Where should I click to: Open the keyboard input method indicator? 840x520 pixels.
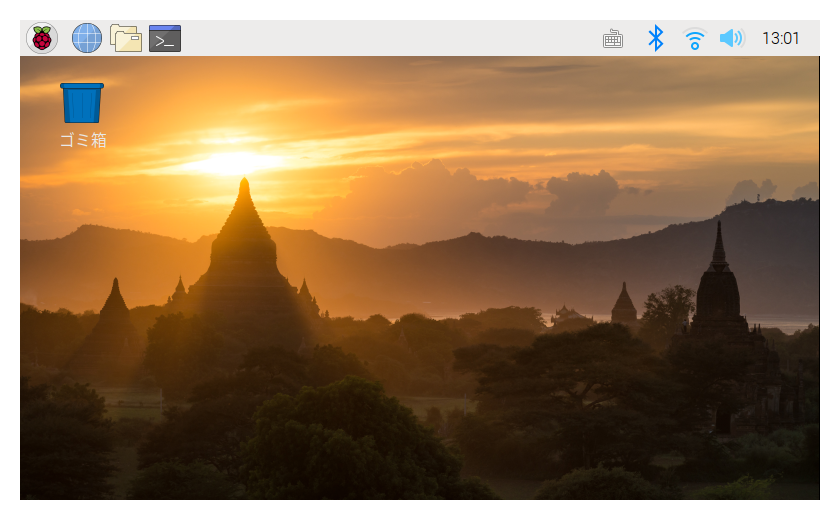[613, 39]
